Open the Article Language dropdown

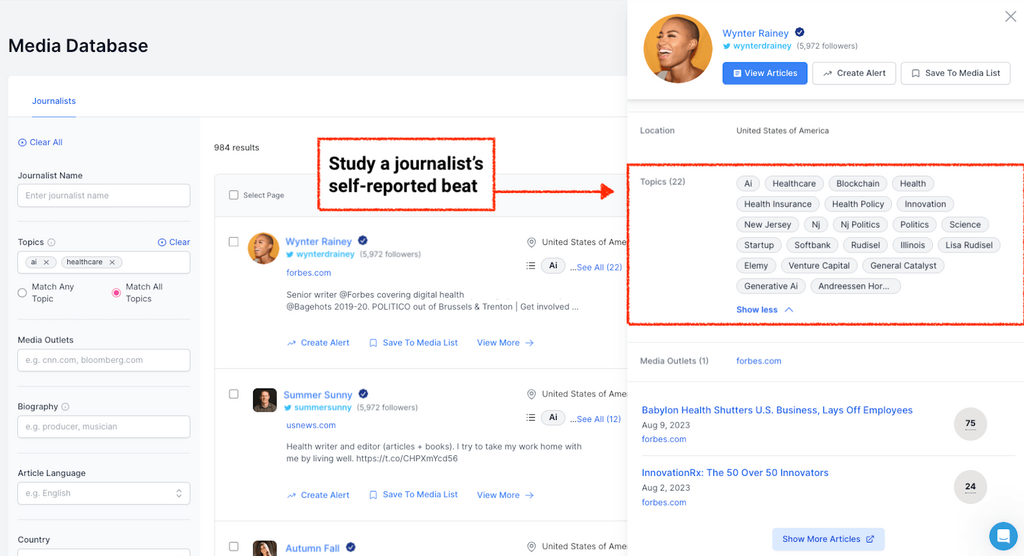(104, 493)
